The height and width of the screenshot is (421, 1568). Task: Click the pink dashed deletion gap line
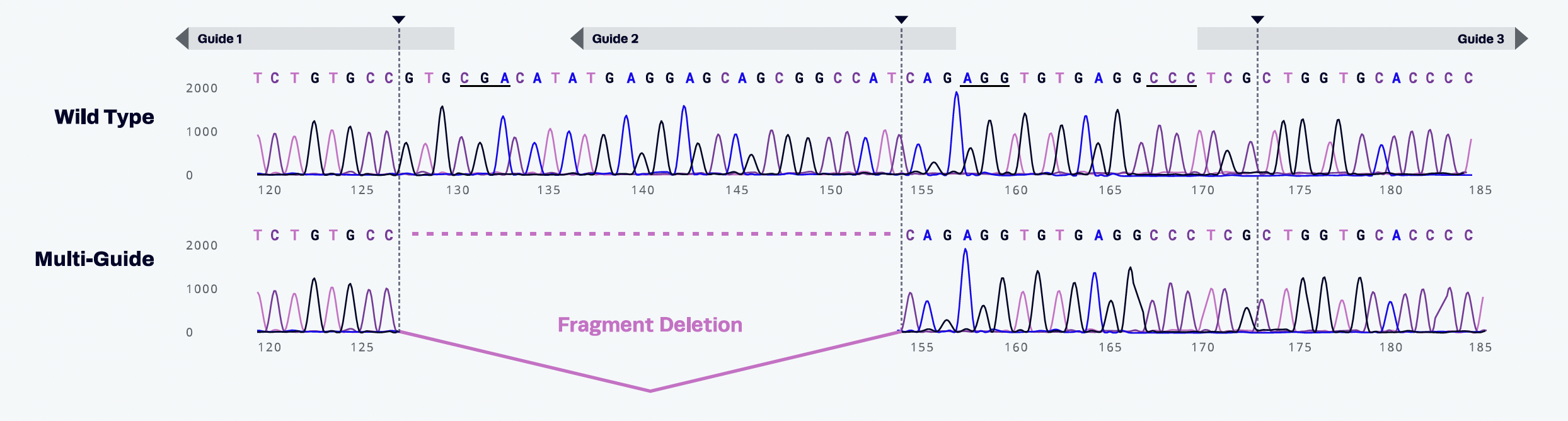click(650, 234)
